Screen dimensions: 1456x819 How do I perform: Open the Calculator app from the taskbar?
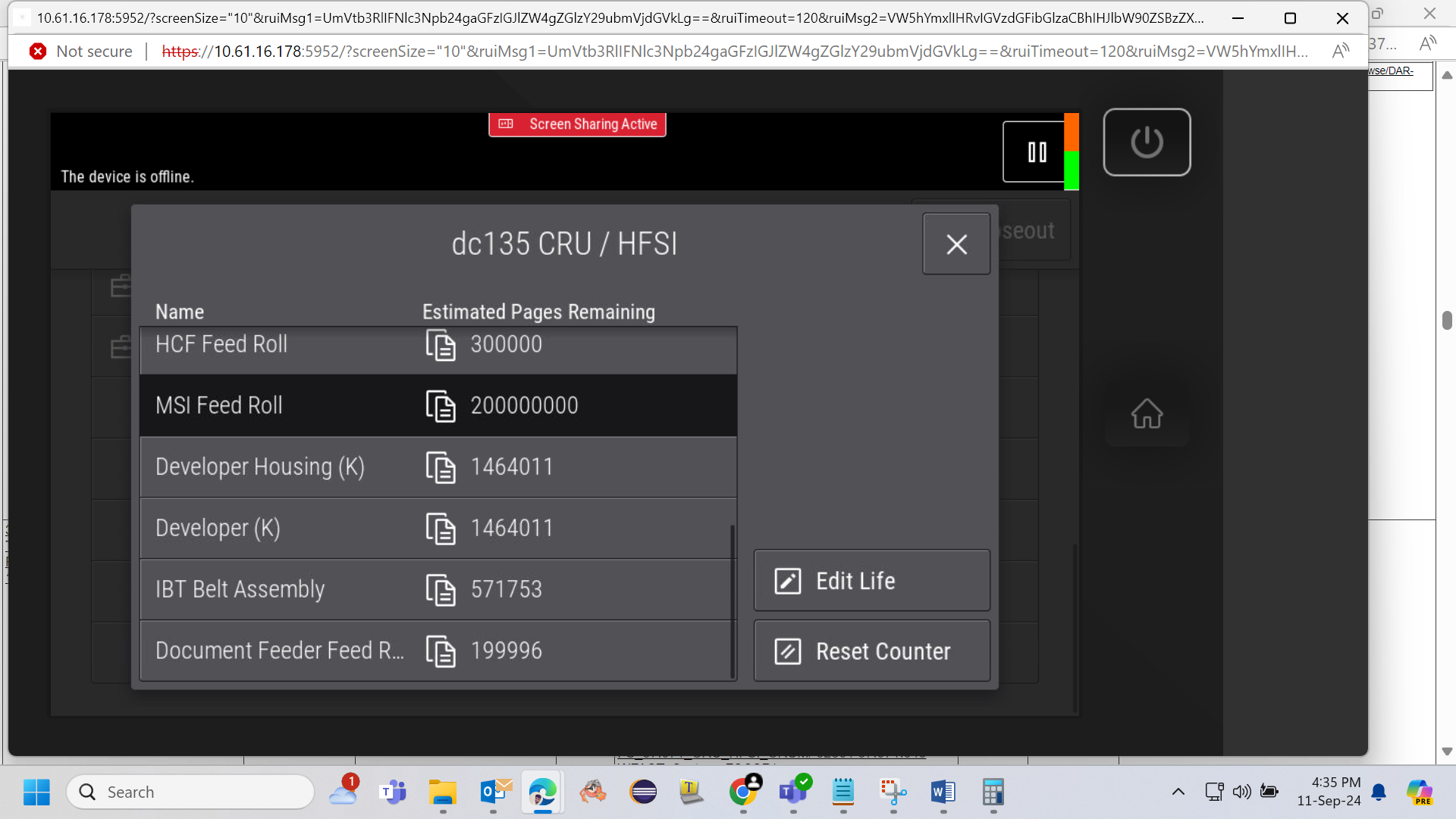[x=993, y=792]
